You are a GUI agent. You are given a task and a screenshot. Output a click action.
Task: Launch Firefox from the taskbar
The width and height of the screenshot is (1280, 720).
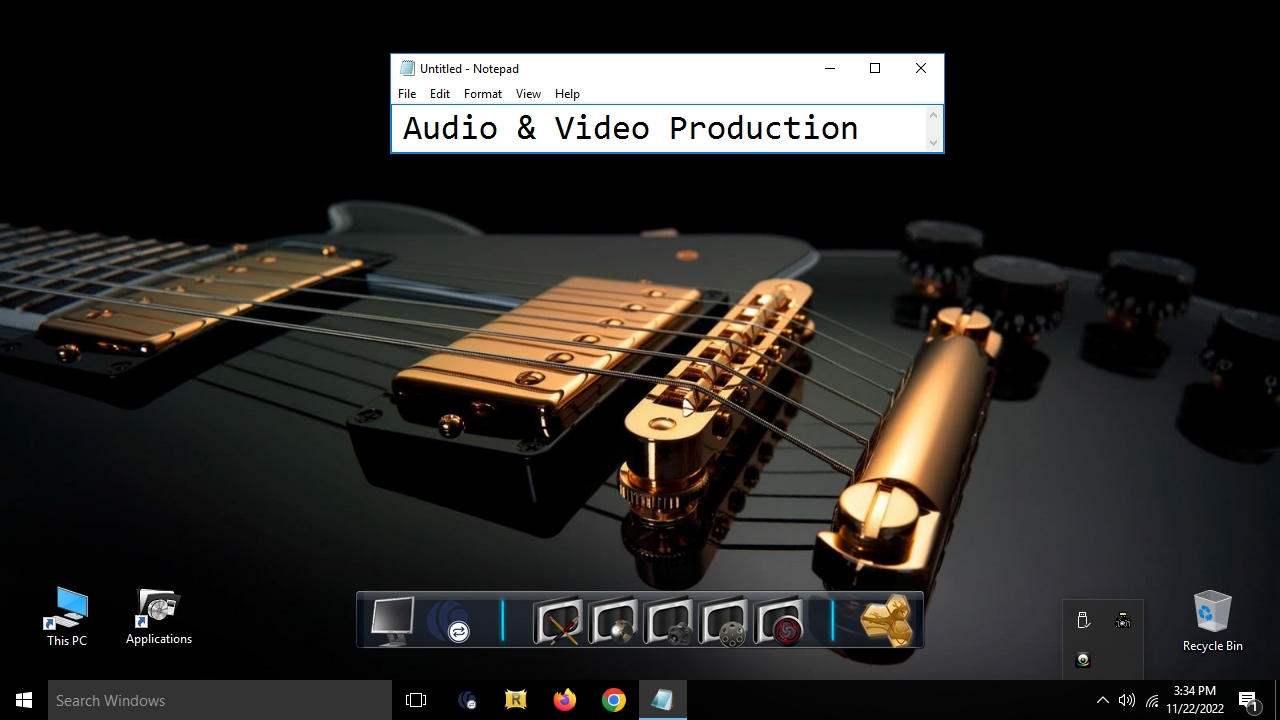pos(565,700)
